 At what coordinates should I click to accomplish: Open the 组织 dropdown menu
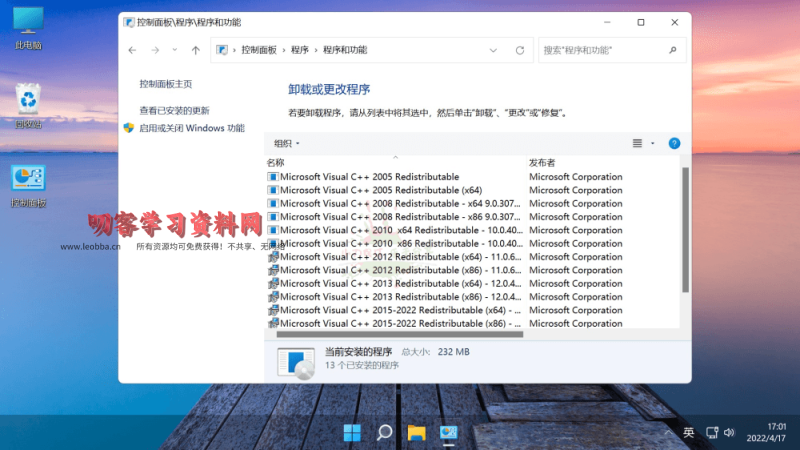click(x=287, y=143)
